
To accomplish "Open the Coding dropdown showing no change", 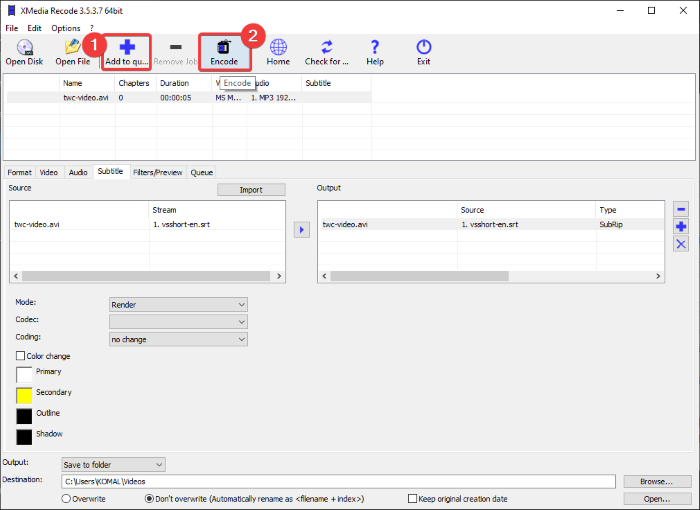I will (178, 339).
